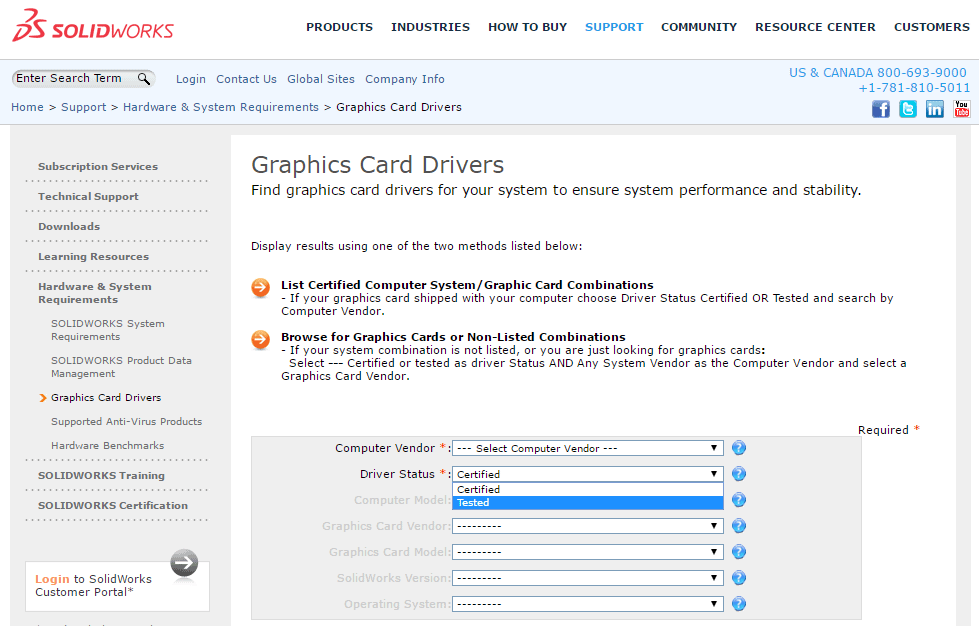Open Hardware Benchmarks in the sidebar
This screenshot has width=979, height=626.
pyautogui.click(x=107, y=446)
